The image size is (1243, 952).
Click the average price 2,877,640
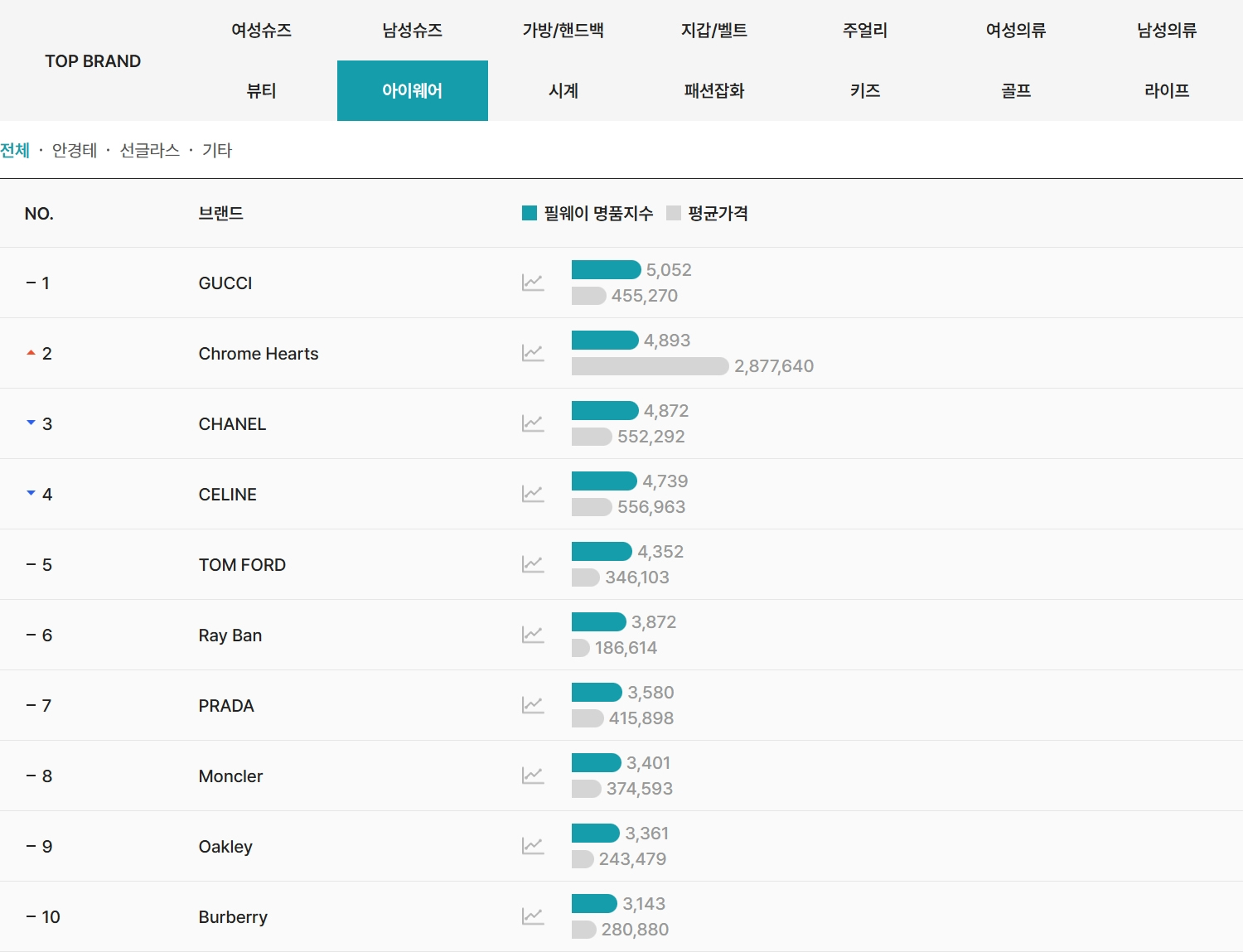(774, 366)
